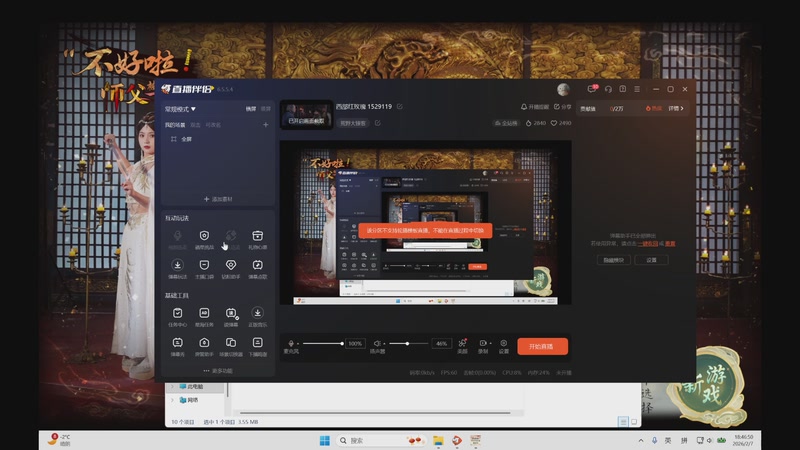The image size is (800, 450).
Task: Click the taskbar search box
Action: (x=382, y=440)
